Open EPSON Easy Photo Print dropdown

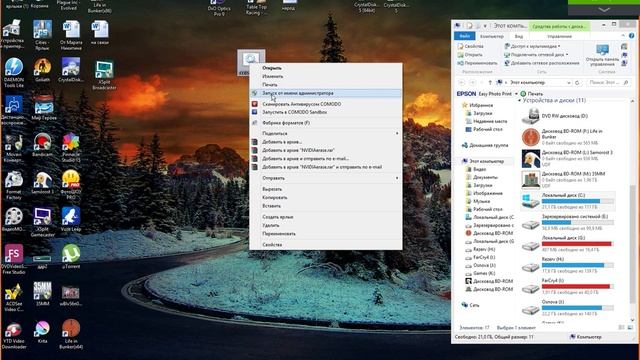tap(516, 94)
